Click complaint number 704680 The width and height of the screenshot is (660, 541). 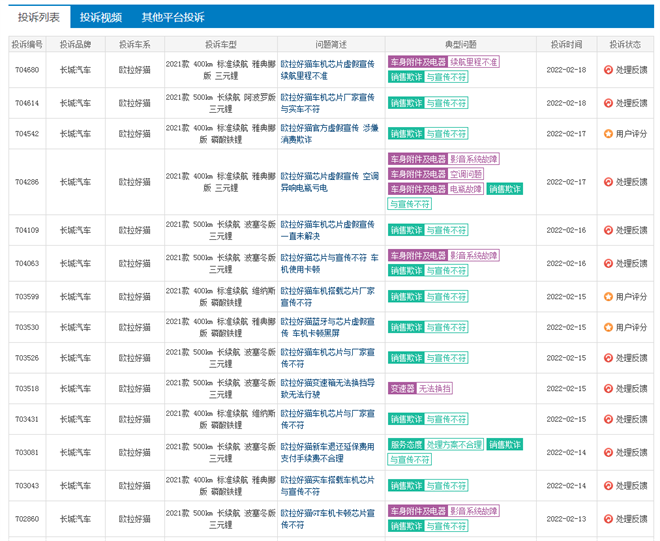point(27,70)
